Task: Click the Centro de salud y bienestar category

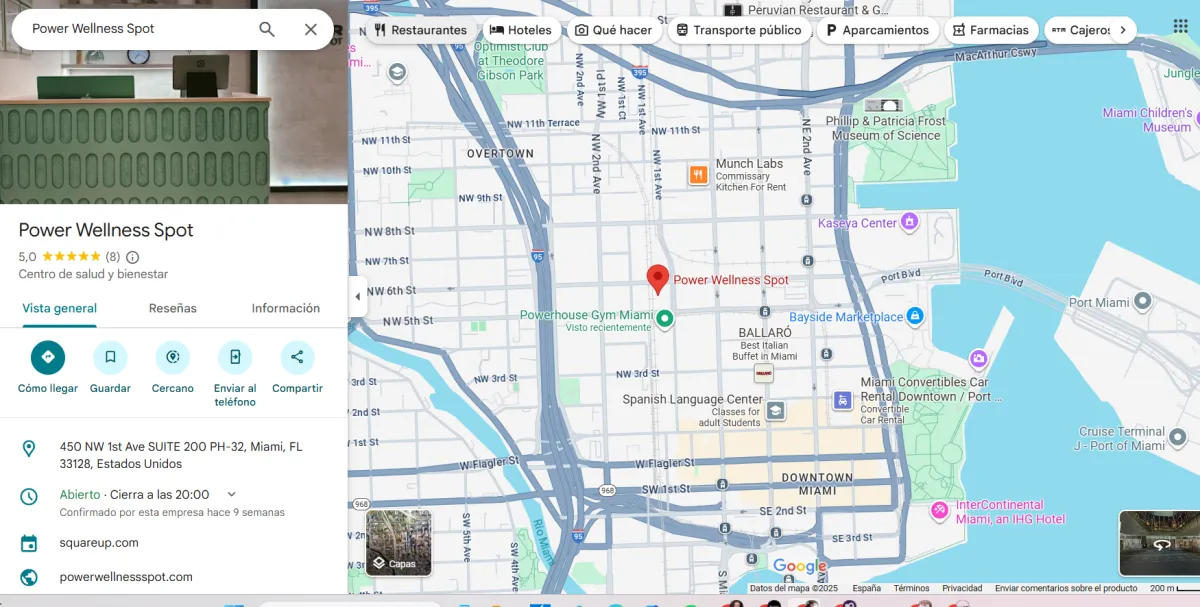Action: (x=93, y=274)
